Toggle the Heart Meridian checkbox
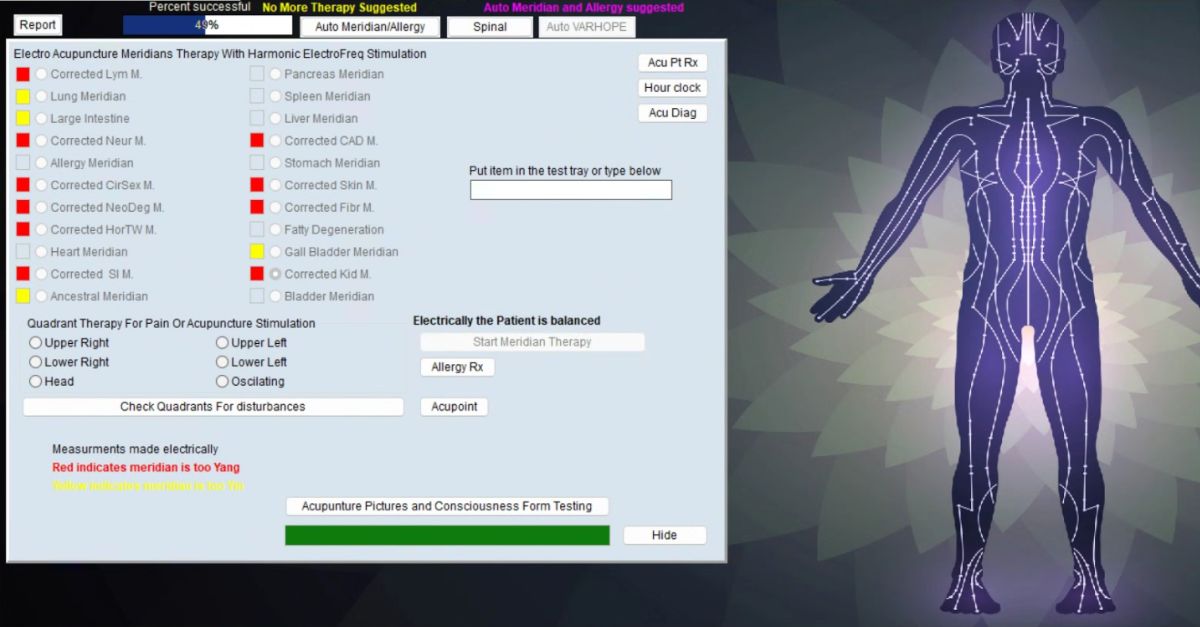Screen dimensions: 1200x627 23,252
